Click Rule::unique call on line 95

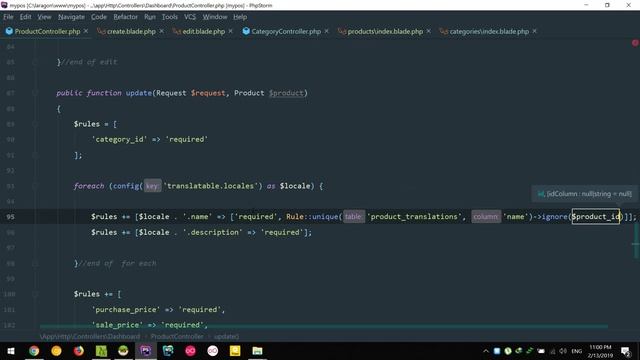click(x=313, y=217)
